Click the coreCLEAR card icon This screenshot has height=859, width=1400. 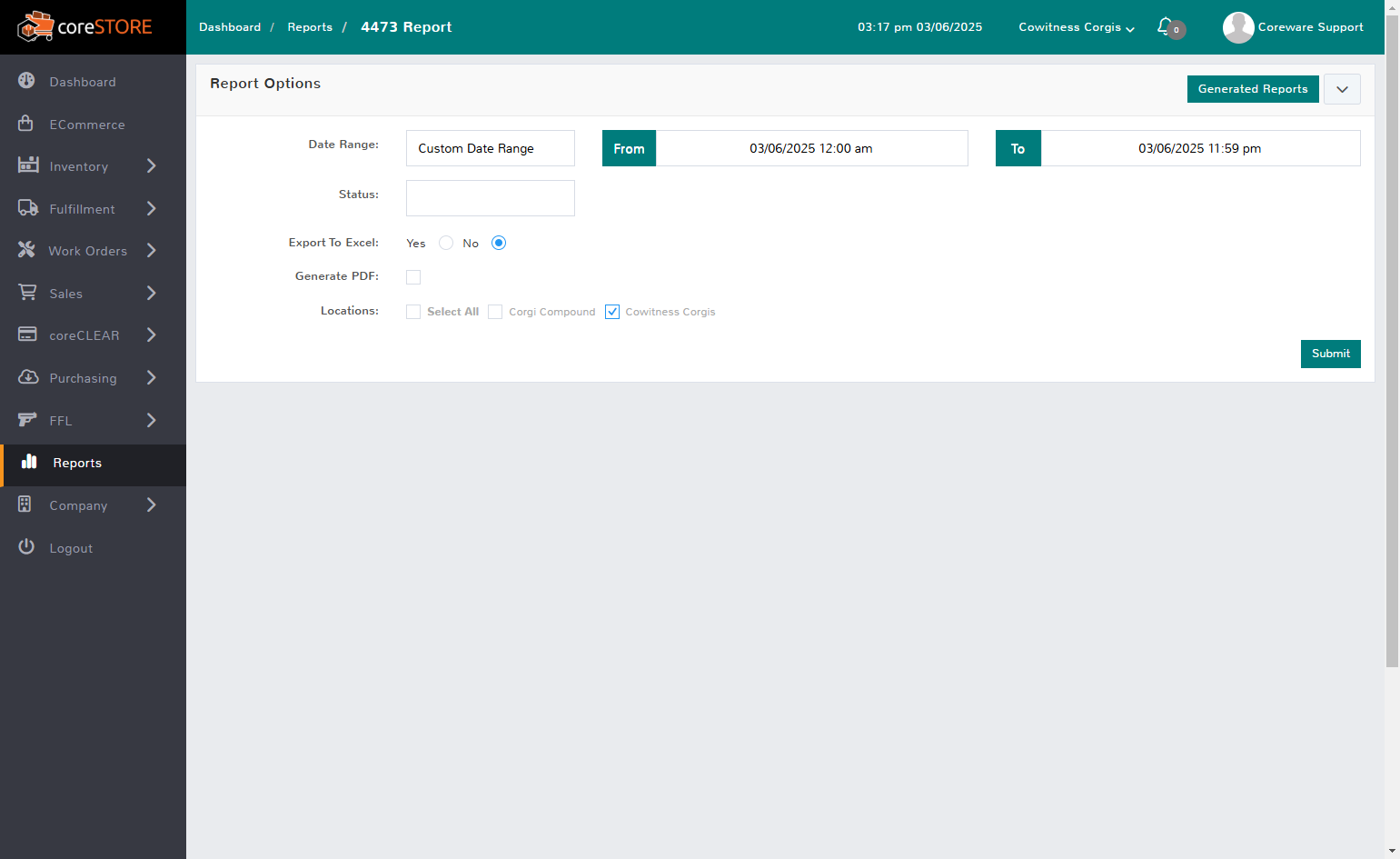(x=28, y=335)
